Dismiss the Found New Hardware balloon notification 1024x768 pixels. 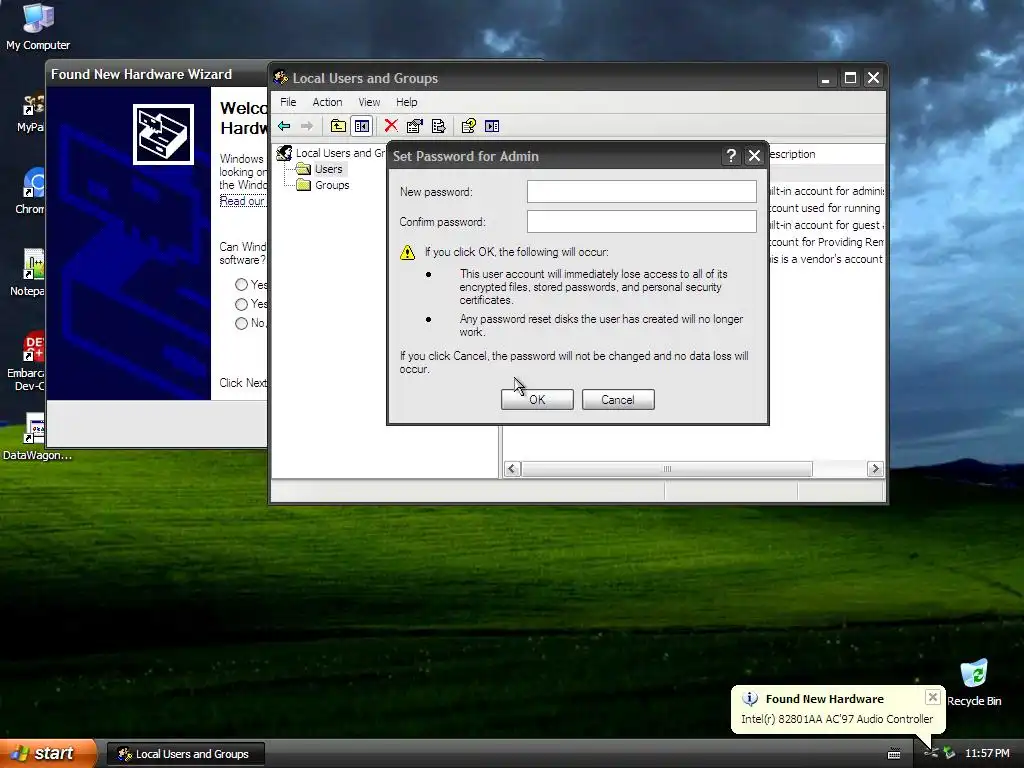coord(933,697)
